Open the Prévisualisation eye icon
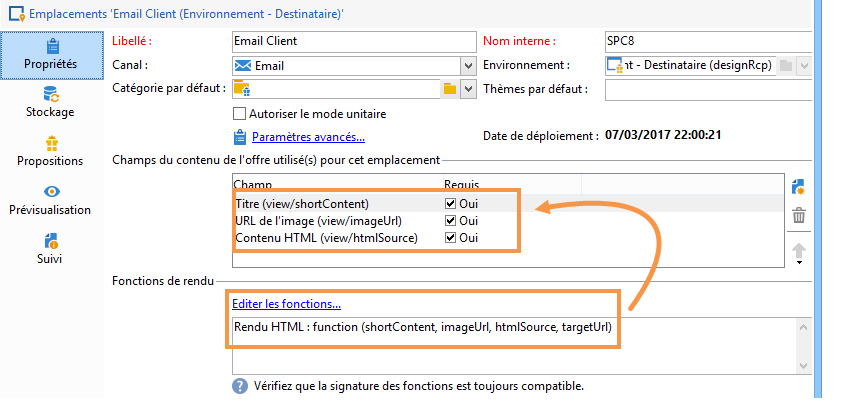The width and height of the screenshot is (850, 415). [50, 200]
